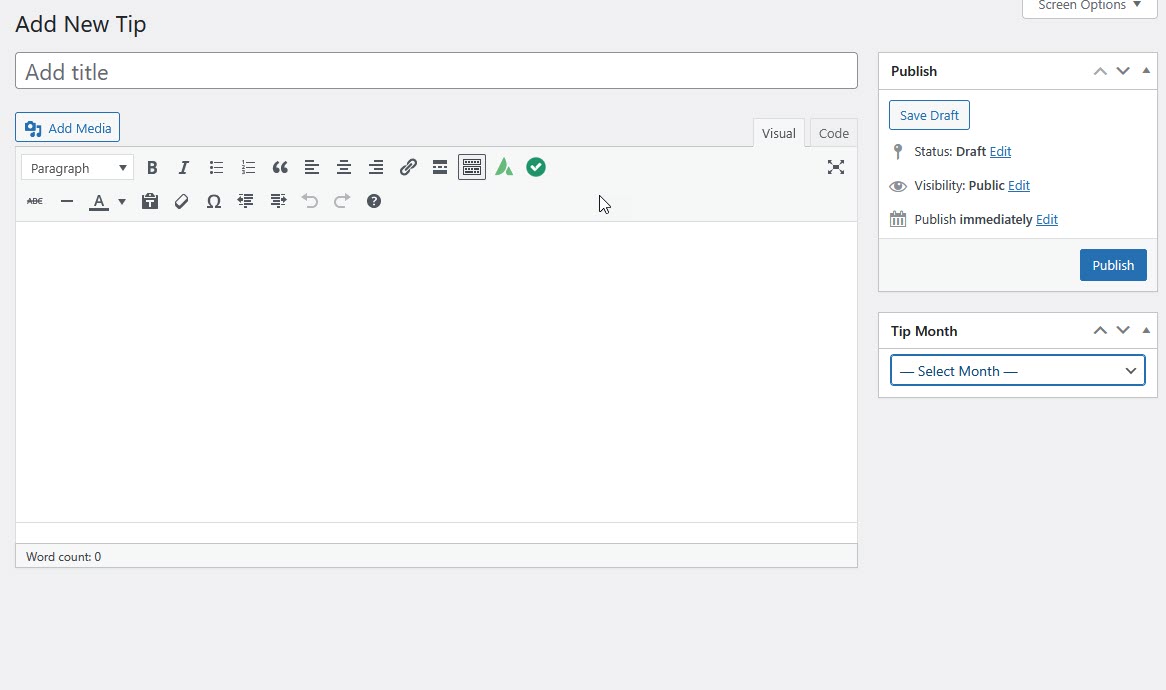Open the Insert Link tool
The width and height of the screenshot is (1166, 690).
(408, 167)
